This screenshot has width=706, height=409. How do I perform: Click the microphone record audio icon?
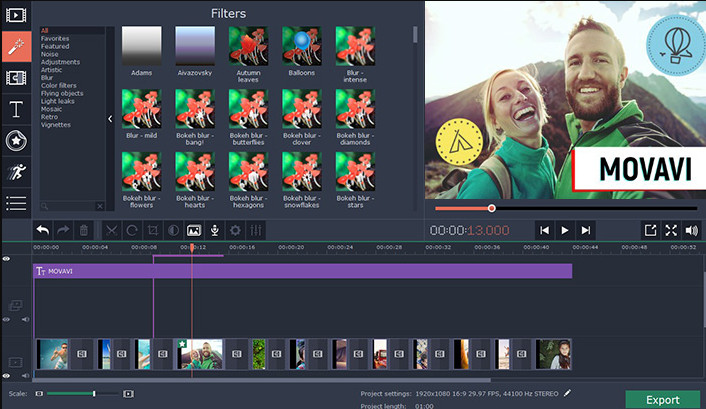(214, 230)
